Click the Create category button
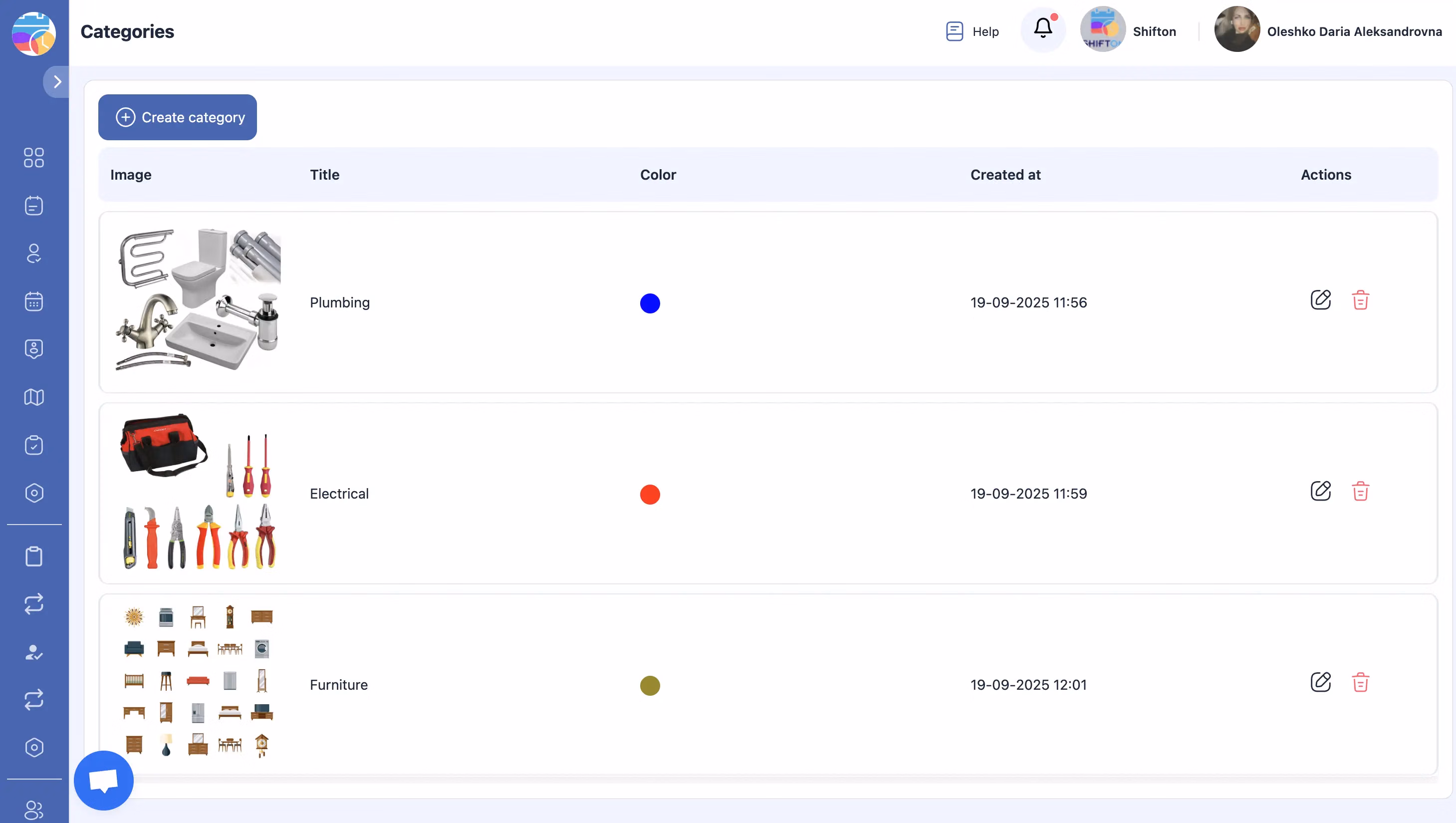 pos(178,117)
